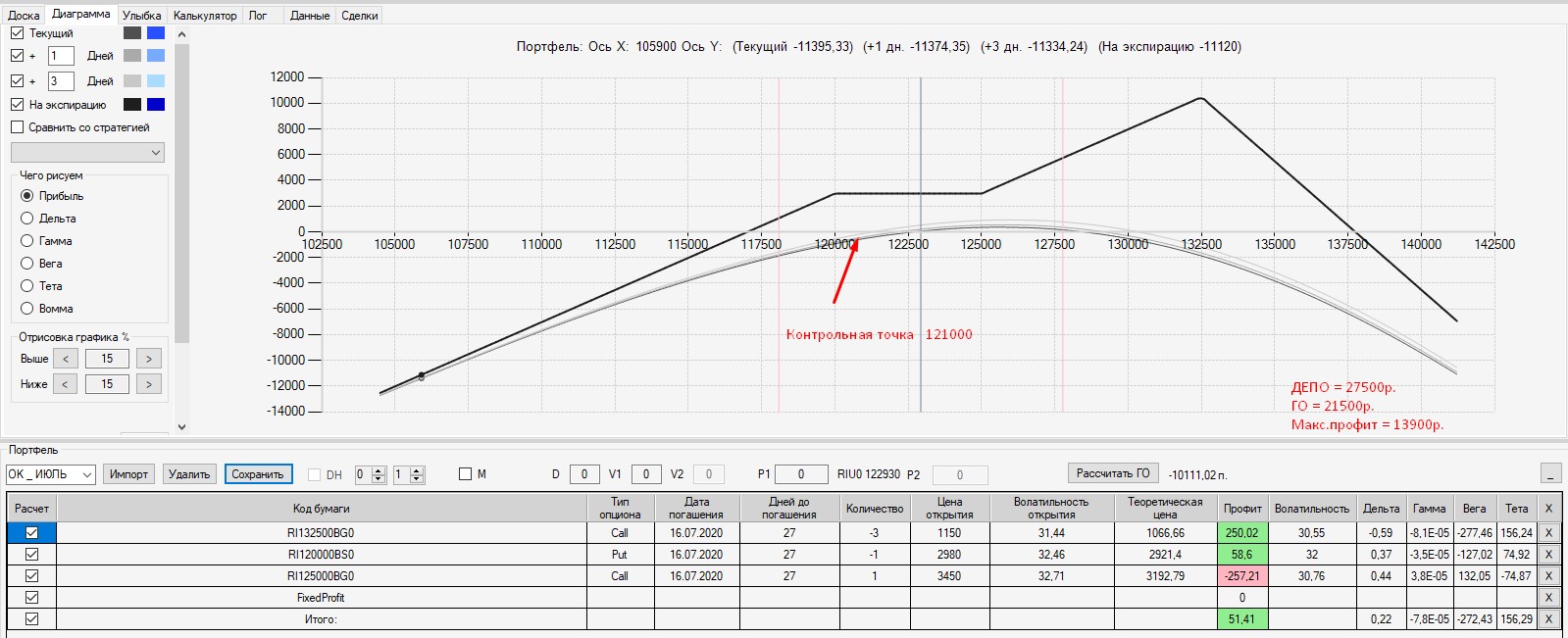
Task: Toggle the RI120000BS0 row checkbox
Action: pos(31,555)
